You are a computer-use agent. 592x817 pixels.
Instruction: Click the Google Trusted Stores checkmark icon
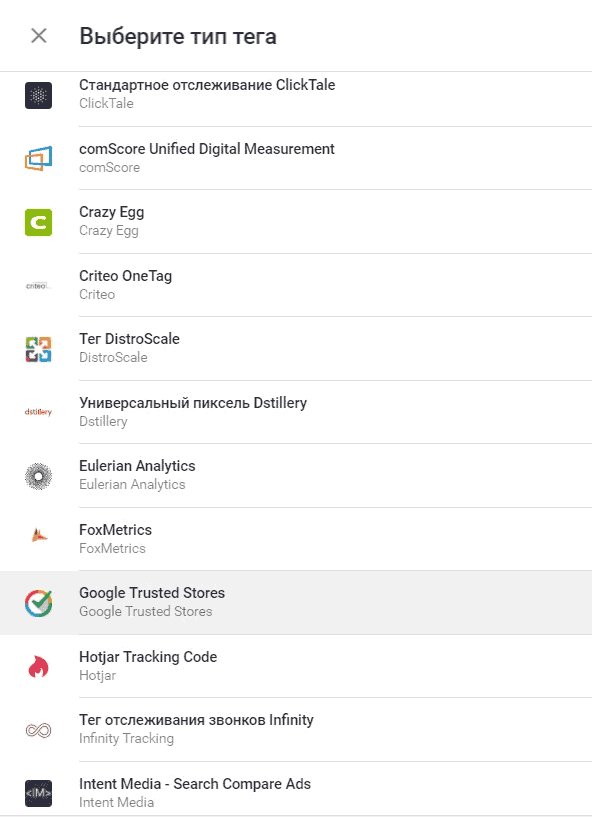pos(39,603)
